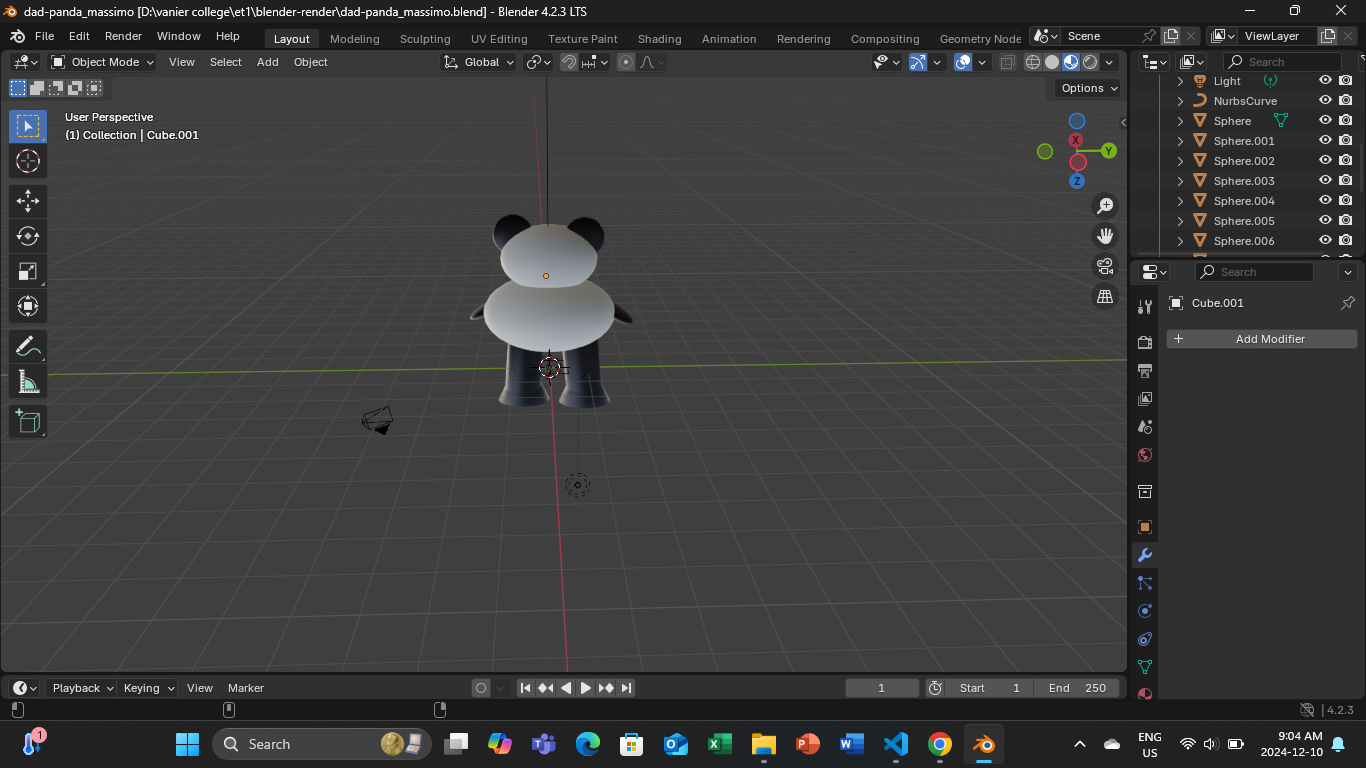The image size is (1366, 768).
Task: Open Visual Studio Code from the taskbar
Action: [895, 744]
